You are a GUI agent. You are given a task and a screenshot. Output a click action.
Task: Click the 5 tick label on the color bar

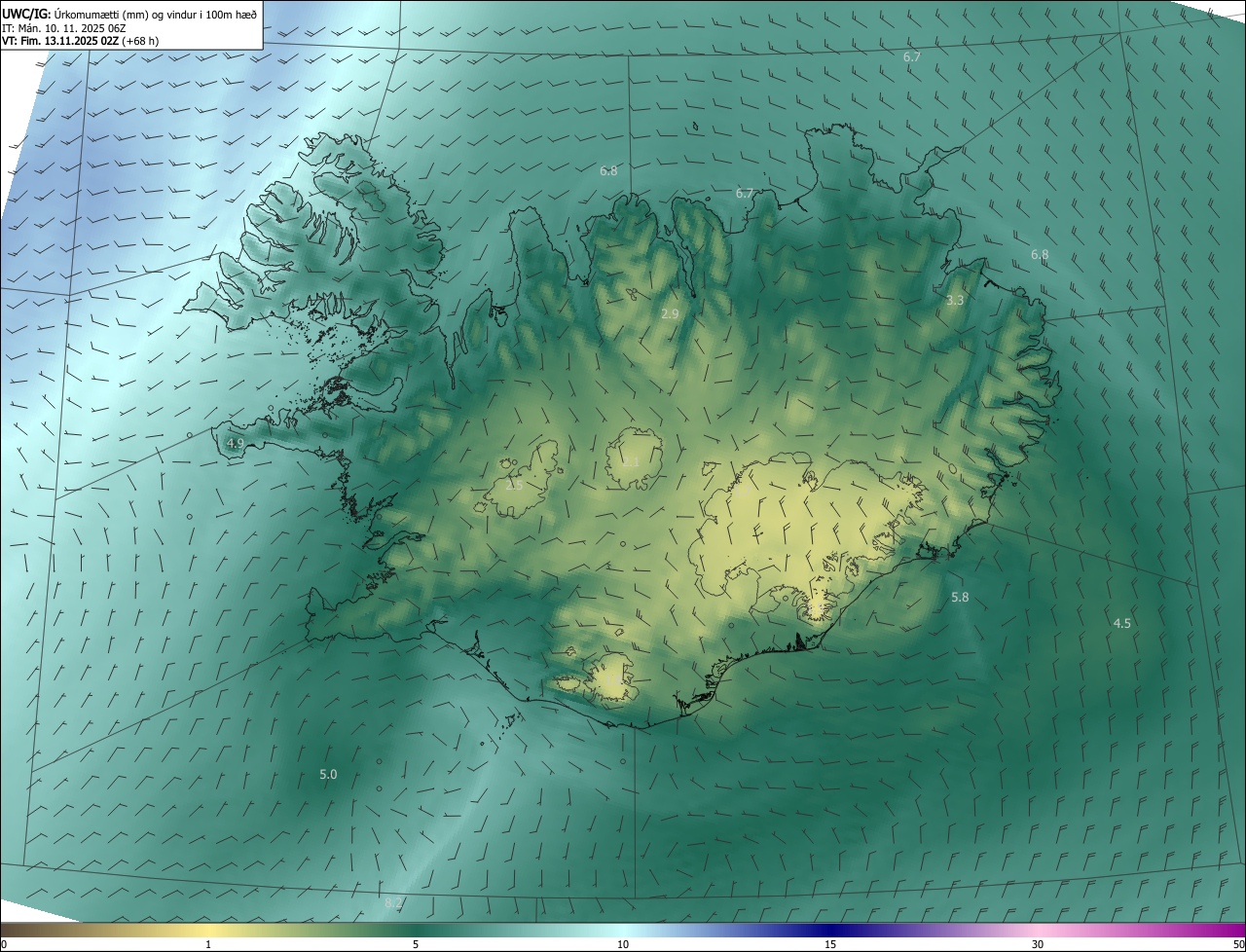[x=416, y=944]
